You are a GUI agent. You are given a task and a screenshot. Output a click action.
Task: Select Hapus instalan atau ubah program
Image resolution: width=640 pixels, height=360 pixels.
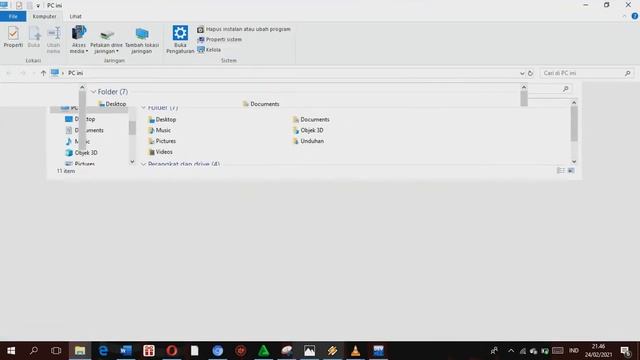click(244, 29)
